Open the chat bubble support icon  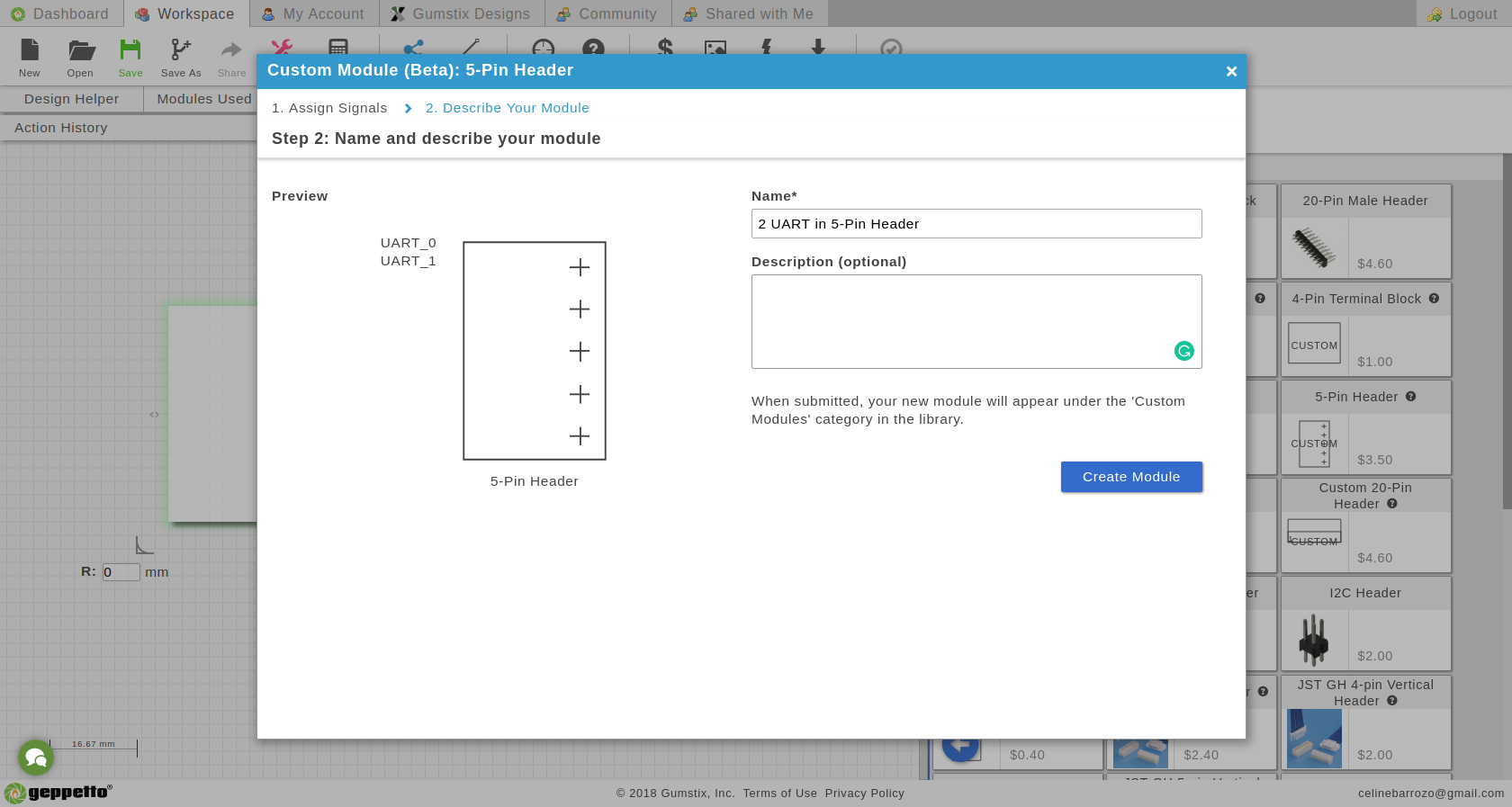[x=36, y=758]
